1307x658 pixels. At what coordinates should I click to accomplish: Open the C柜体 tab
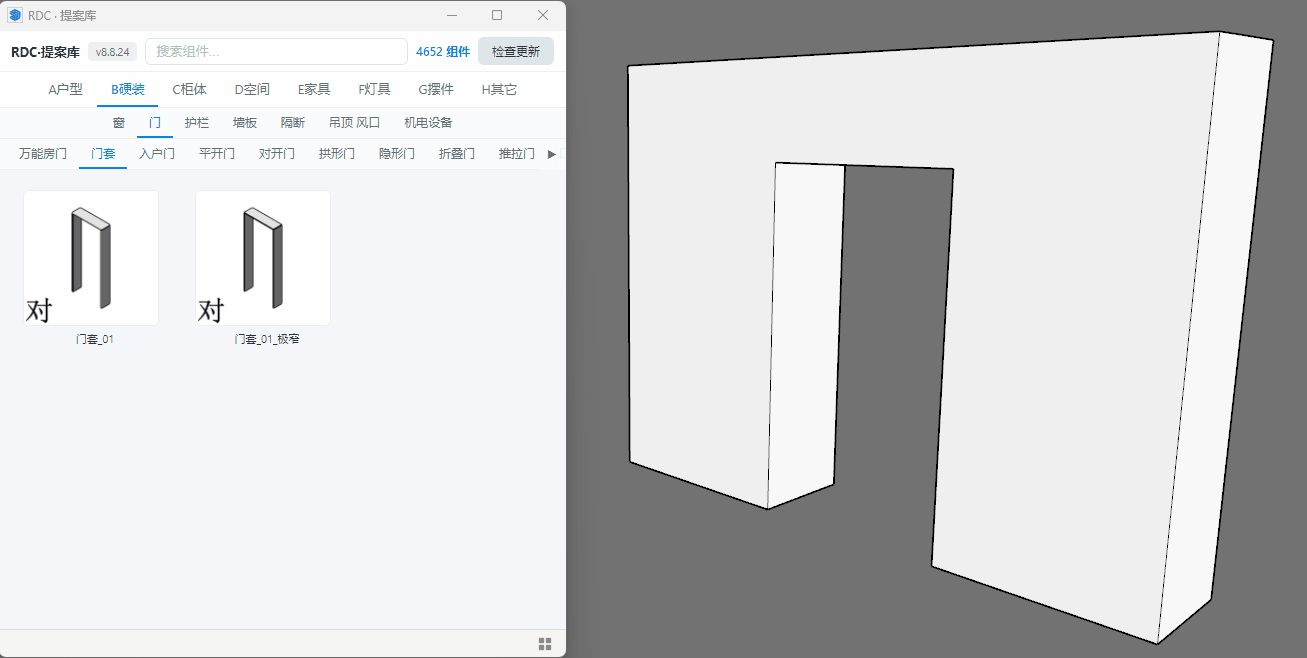190,89
